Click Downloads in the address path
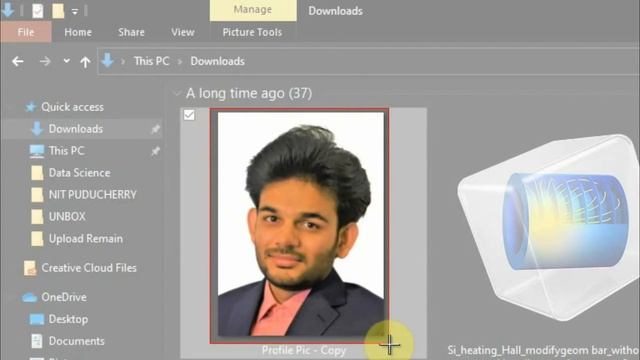The height and width of the screenshot is (360, 640). point(218,61)
